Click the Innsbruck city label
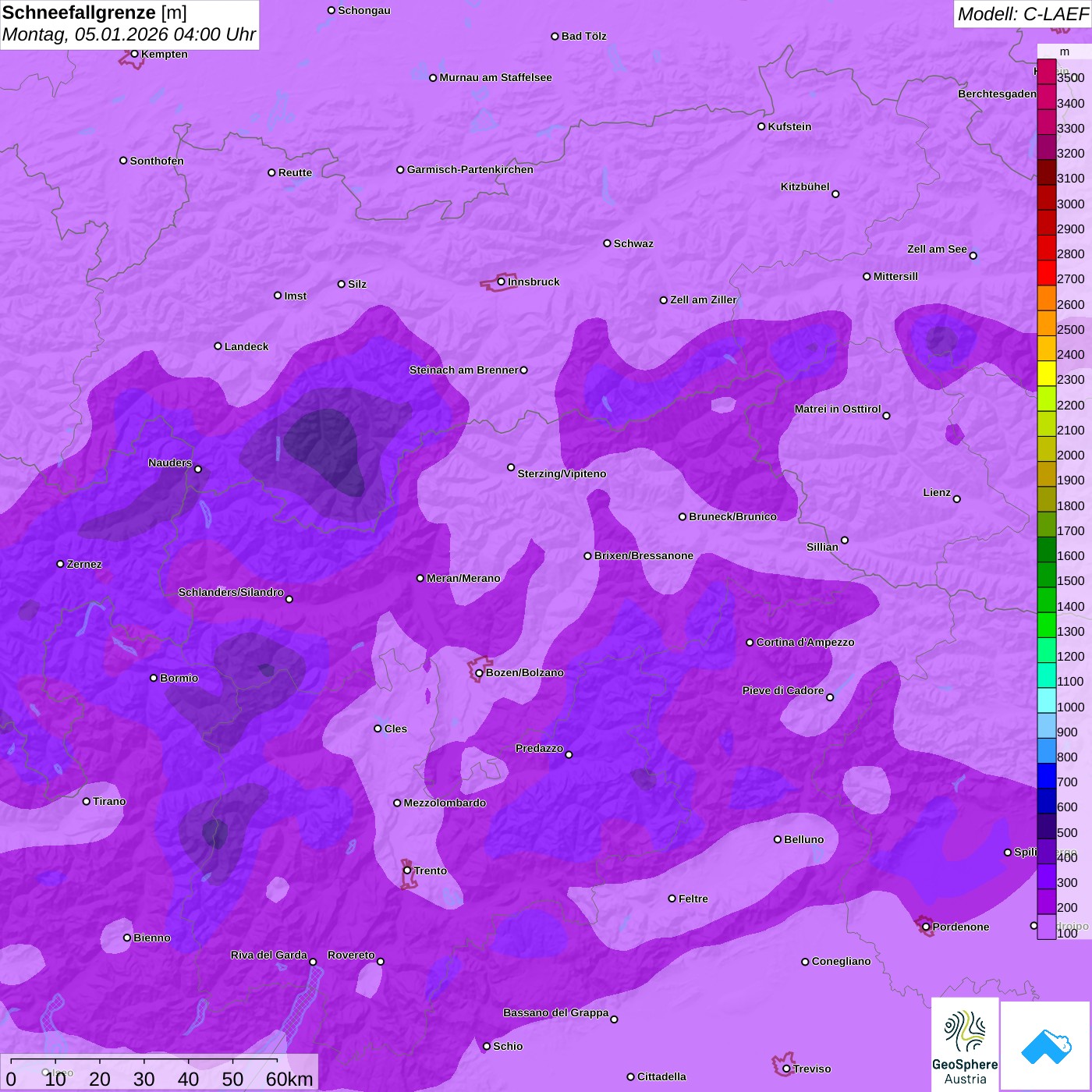Image resolution: width=1092 pixels, height=1092 pixels. [x=534, y=282]
